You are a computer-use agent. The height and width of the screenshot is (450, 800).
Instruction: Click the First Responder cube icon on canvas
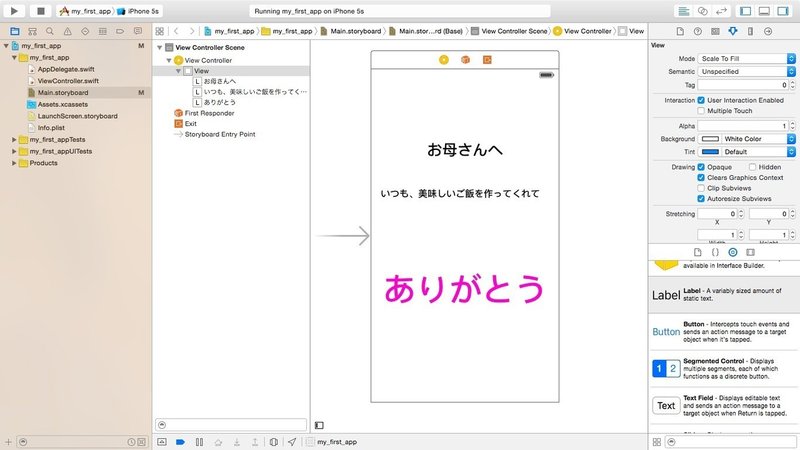coord(465,60)
